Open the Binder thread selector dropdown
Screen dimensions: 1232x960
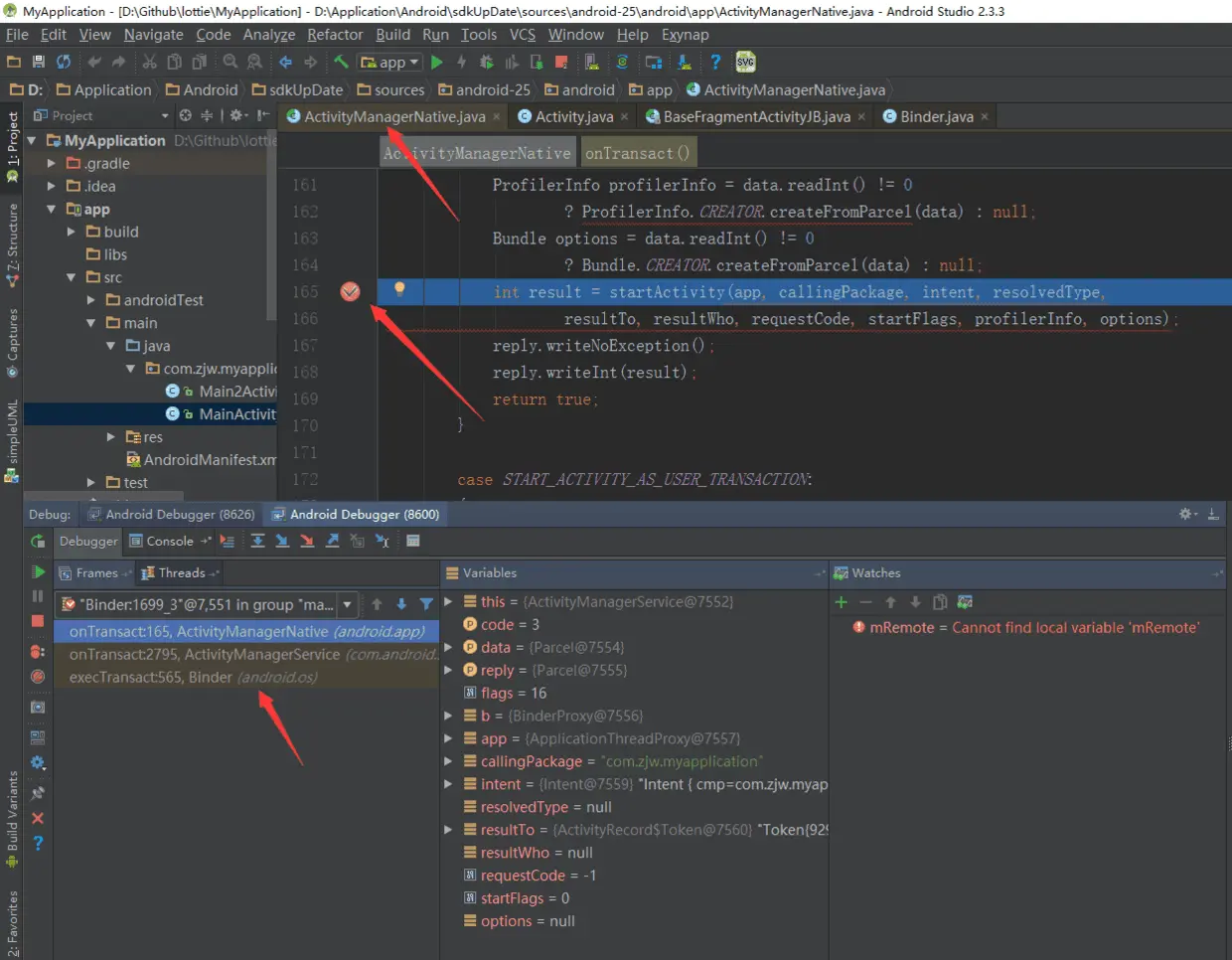pos(347,604)
